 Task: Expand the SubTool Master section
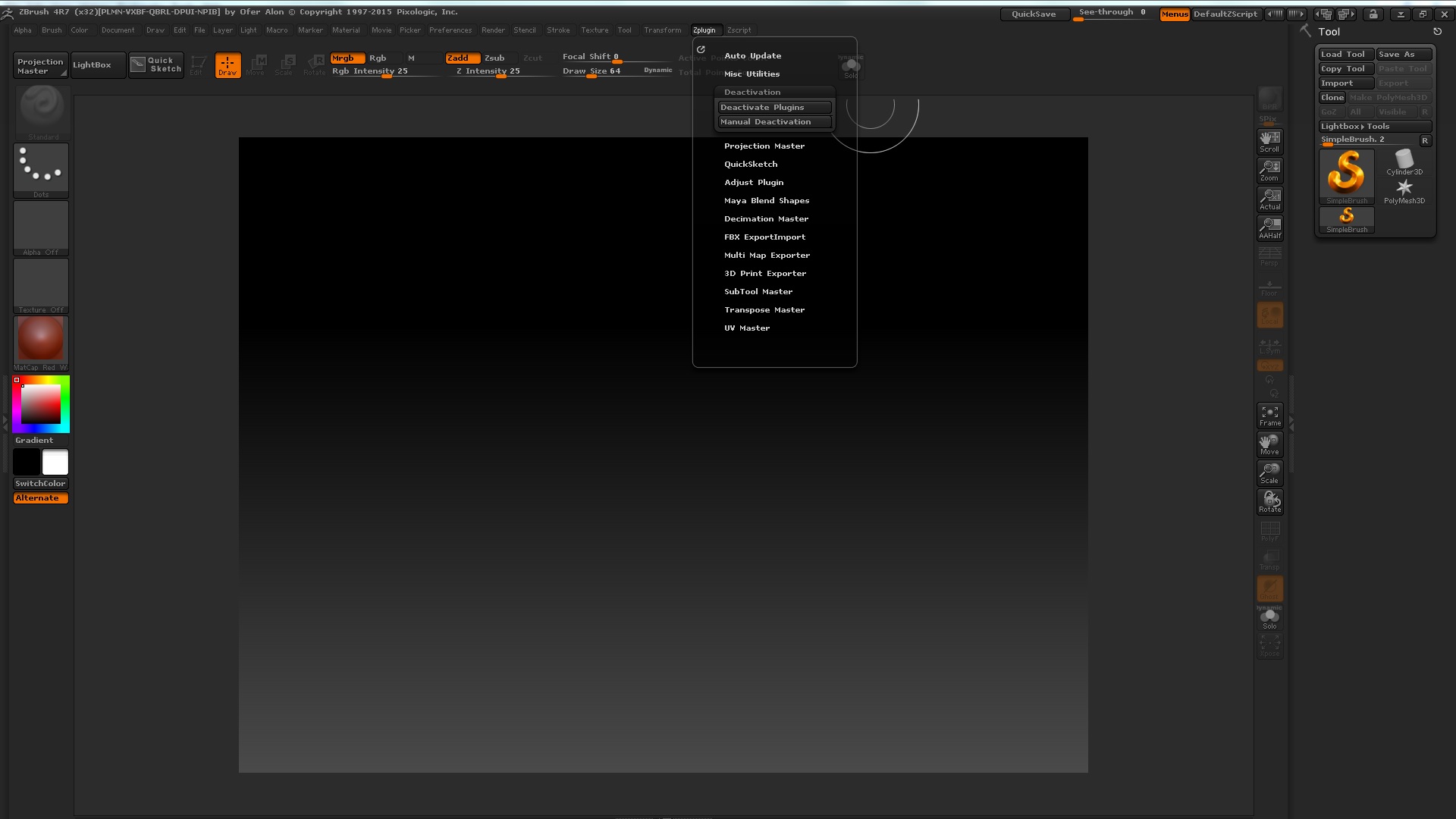[x=758, y=292]
